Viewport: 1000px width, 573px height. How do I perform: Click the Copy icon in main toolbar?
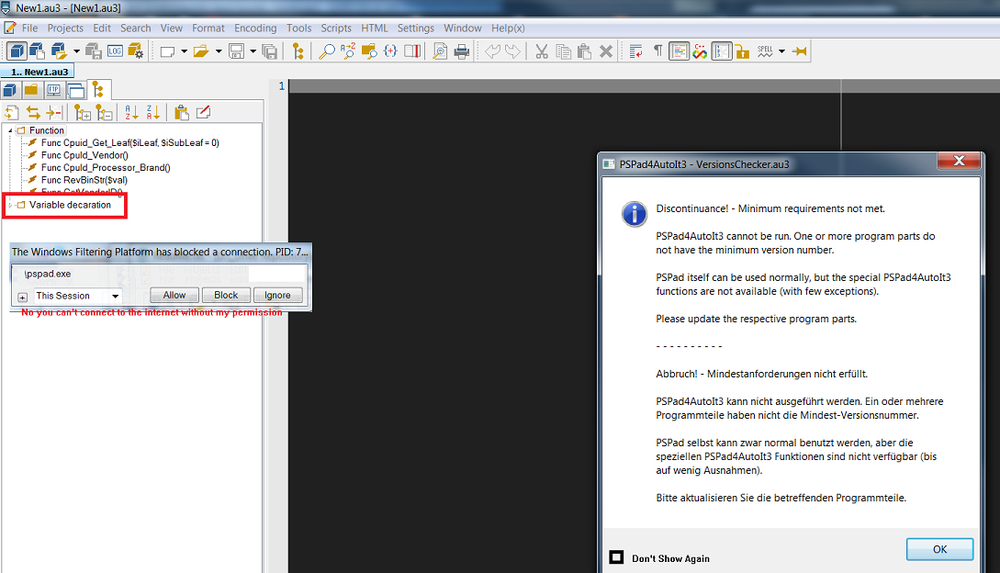click(x=563, y=52)
